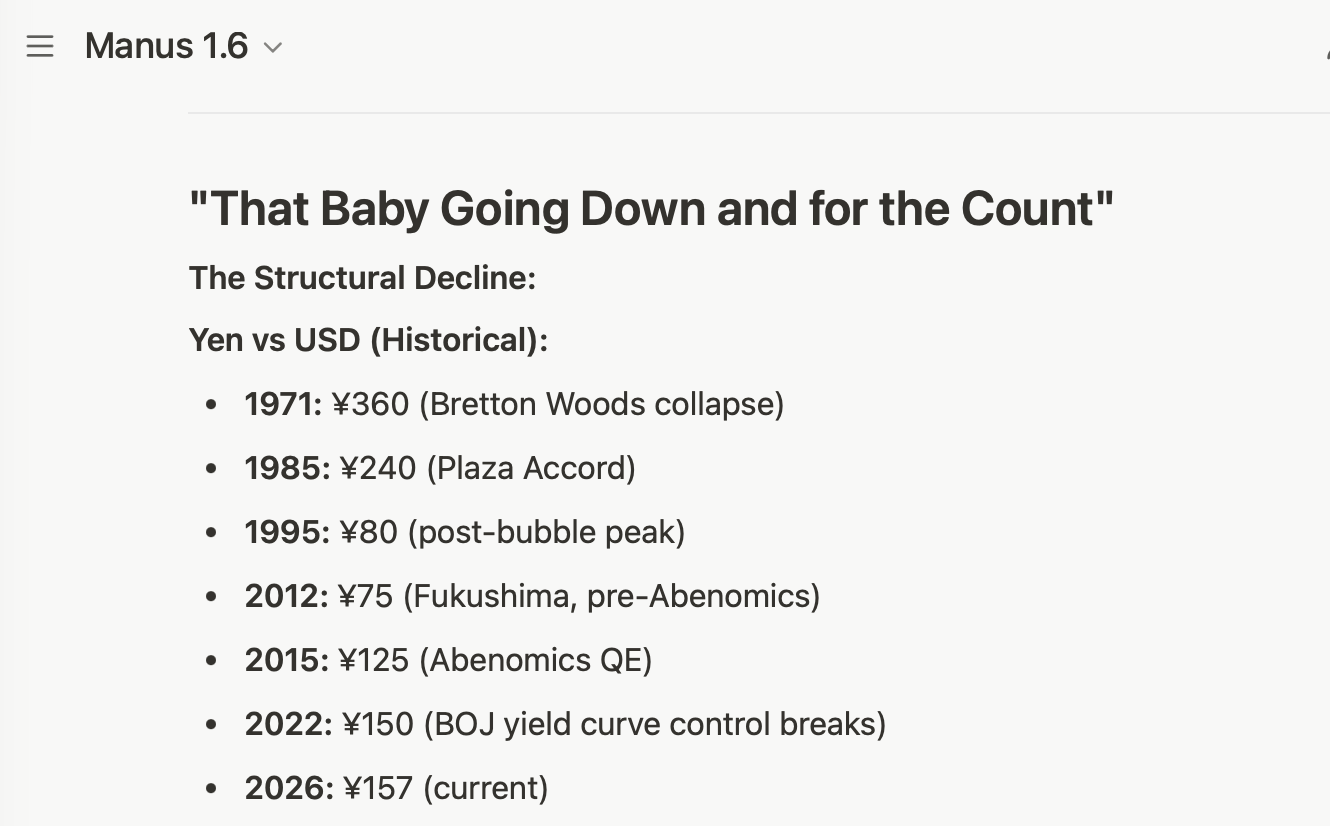Click the bold '1995:' year label
Viewport: 1330px width, 826px height.
click(x=287, y=532)
